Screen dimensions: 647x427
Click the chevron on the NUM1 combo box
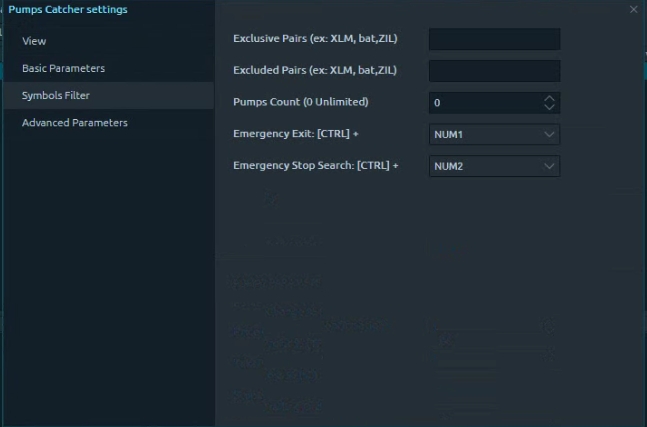pyautogui.click(x=549, y=134)
